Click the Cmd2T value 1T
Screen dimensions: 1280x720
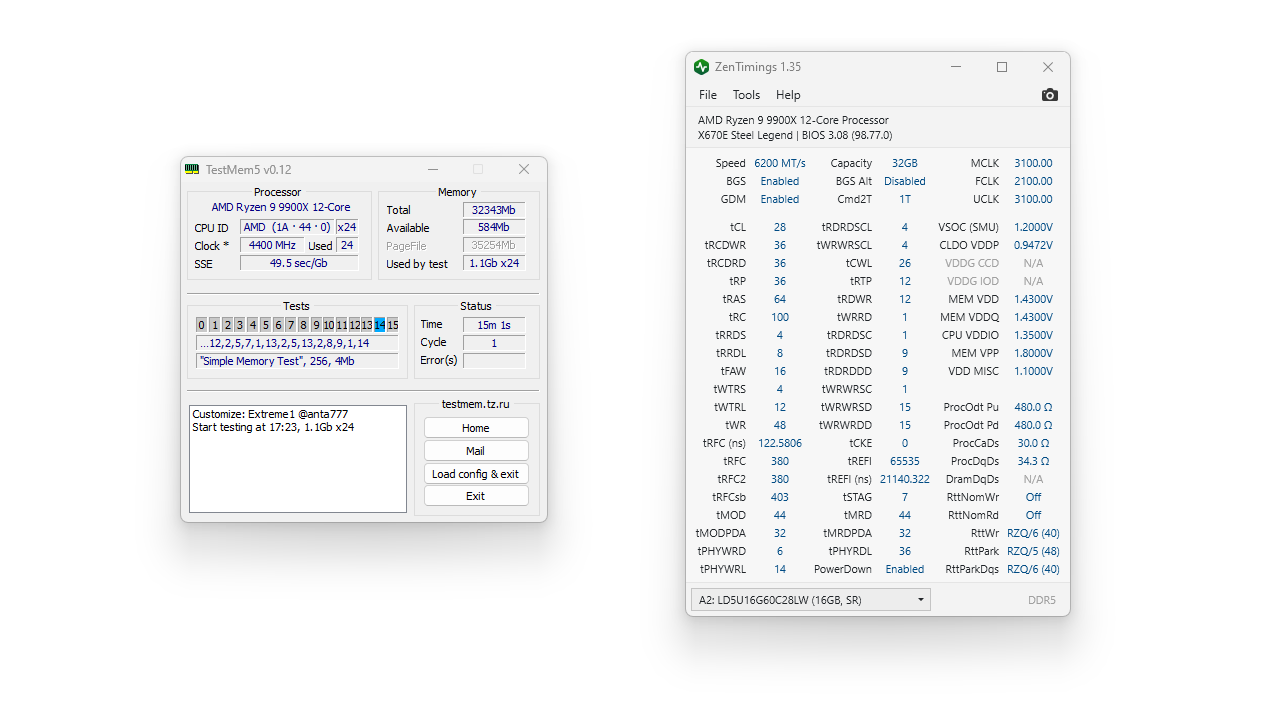(905, 199)
